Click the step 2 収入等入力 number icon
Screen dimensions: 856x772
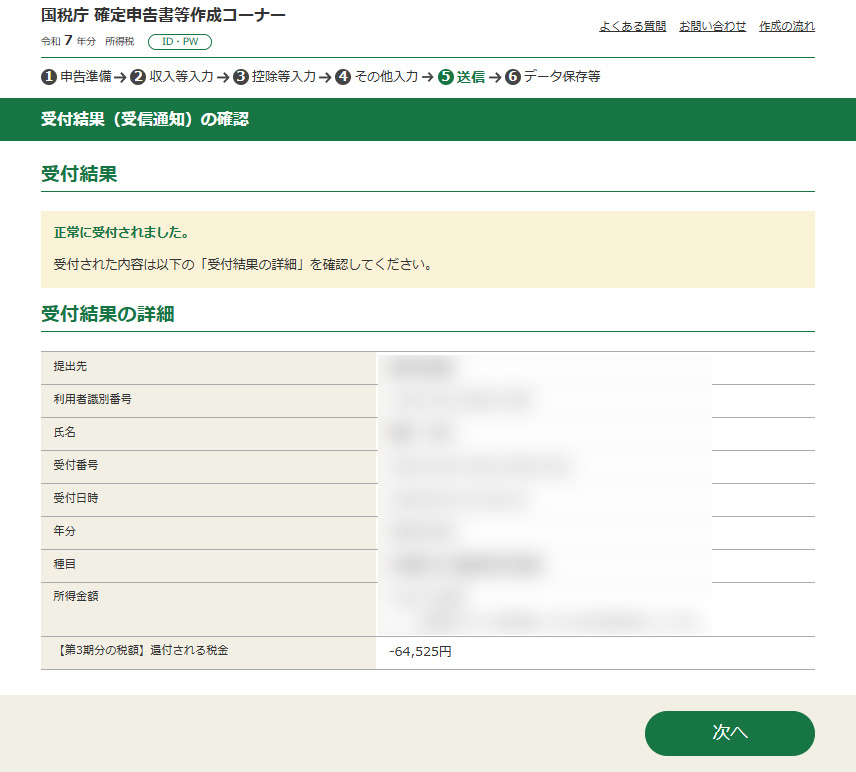click(138, 77)
